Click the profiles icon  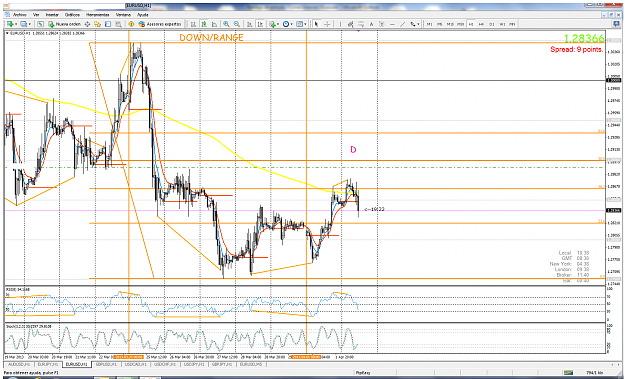pos(24,24)
